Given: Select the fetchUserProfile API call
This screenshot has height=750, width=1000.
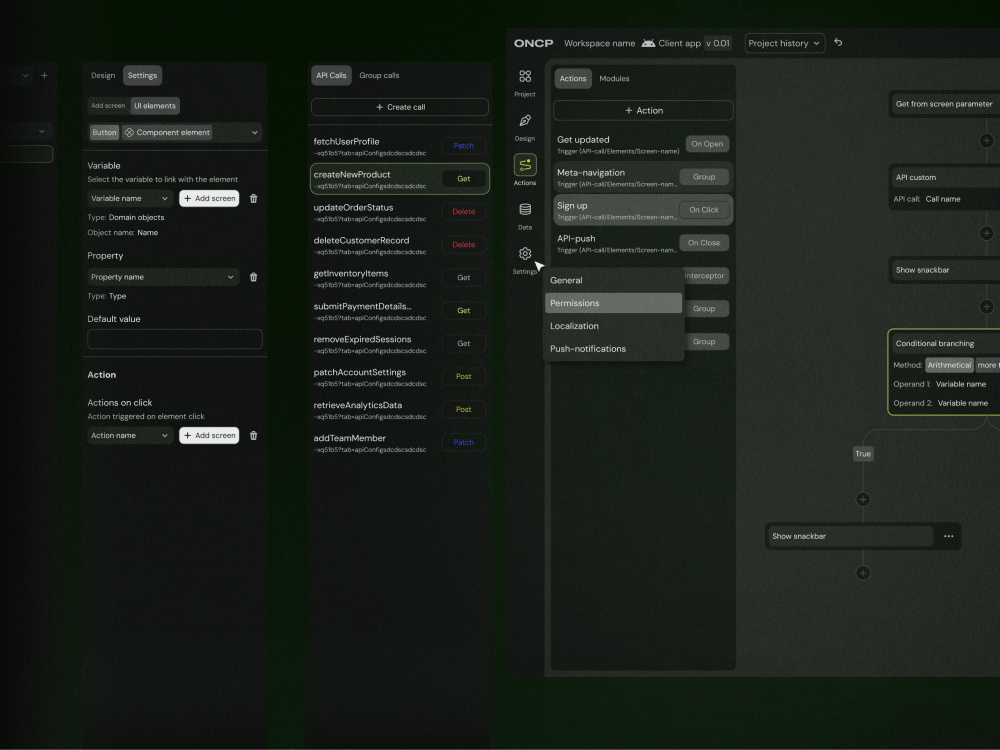Looking at the screenshot, I should (x=400, y=146).
